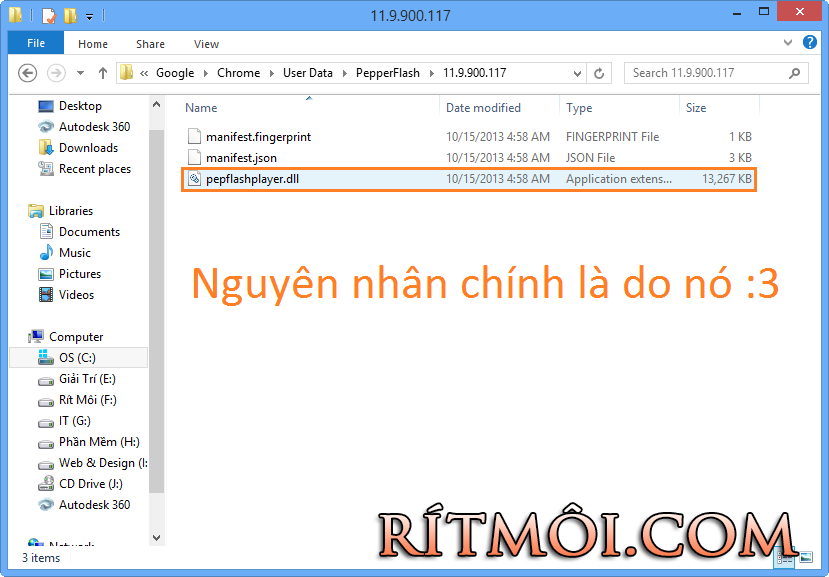This screenshot has height=577, width=829.
Task: Open the IT (G:) drive
Action: click(75, 421)
